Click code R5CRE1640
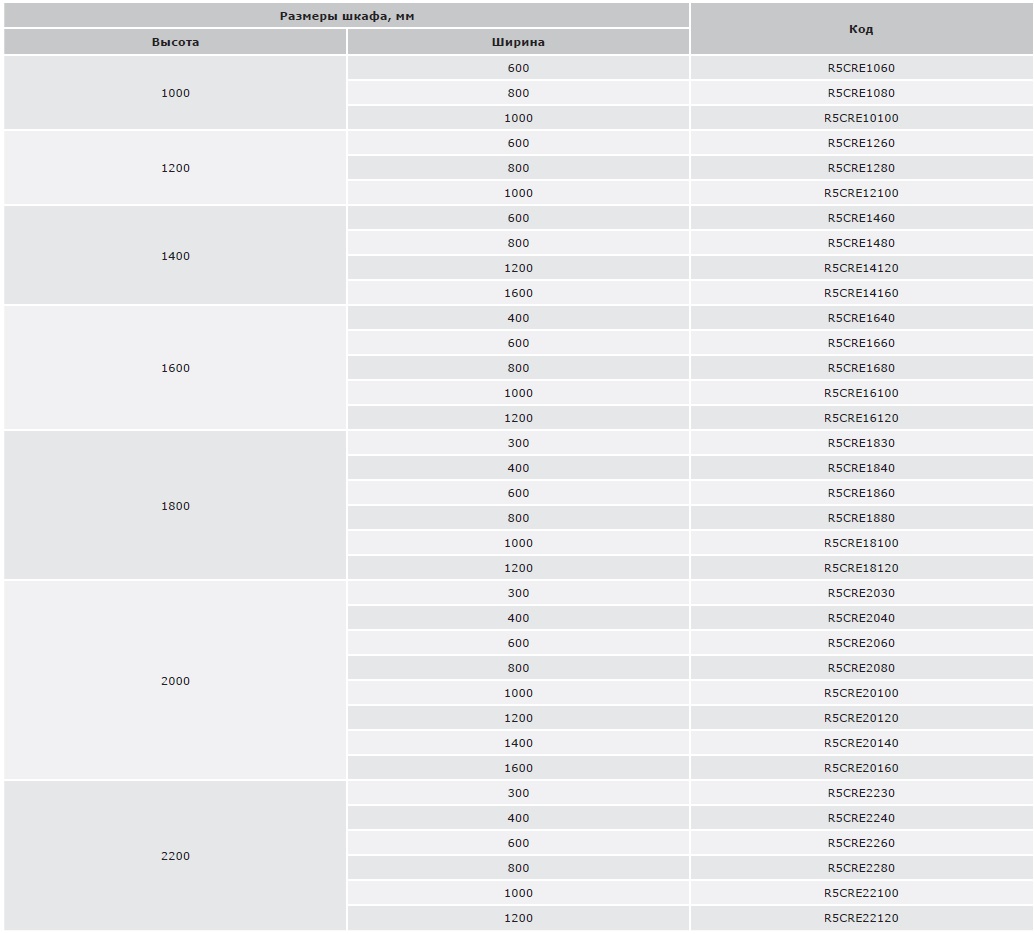Screen dimensions: 1034x934 coord(861,318)
